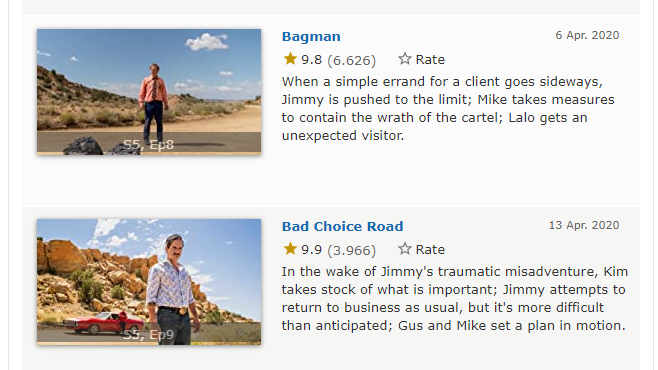The image size is (658, 370).
Task: Click the Bad Choice Road plot description text
Action: 455,299
